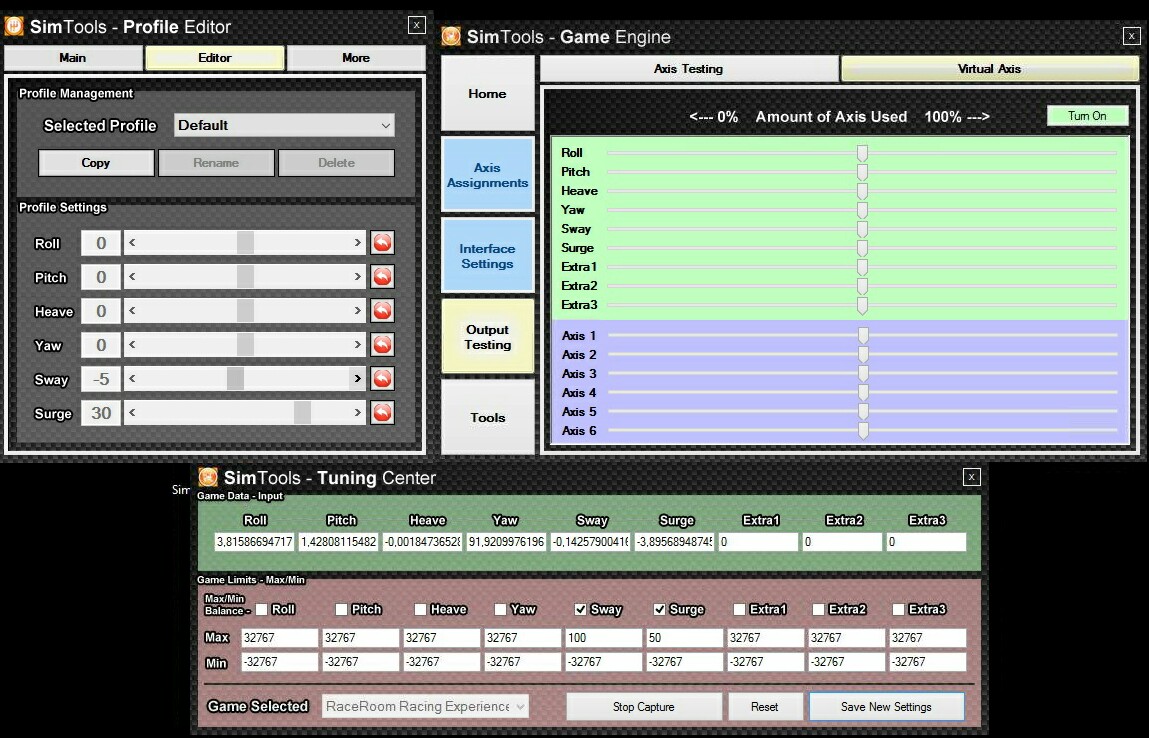
Task: Click the Axis 6 slider thumb
Action: tap(863, 431)
